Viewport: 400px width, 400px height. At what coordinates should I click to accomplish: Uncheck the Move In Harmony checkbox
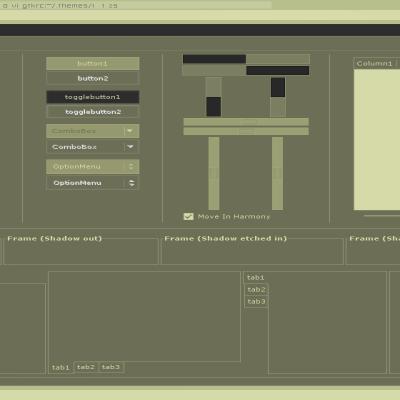click(188, 217)
